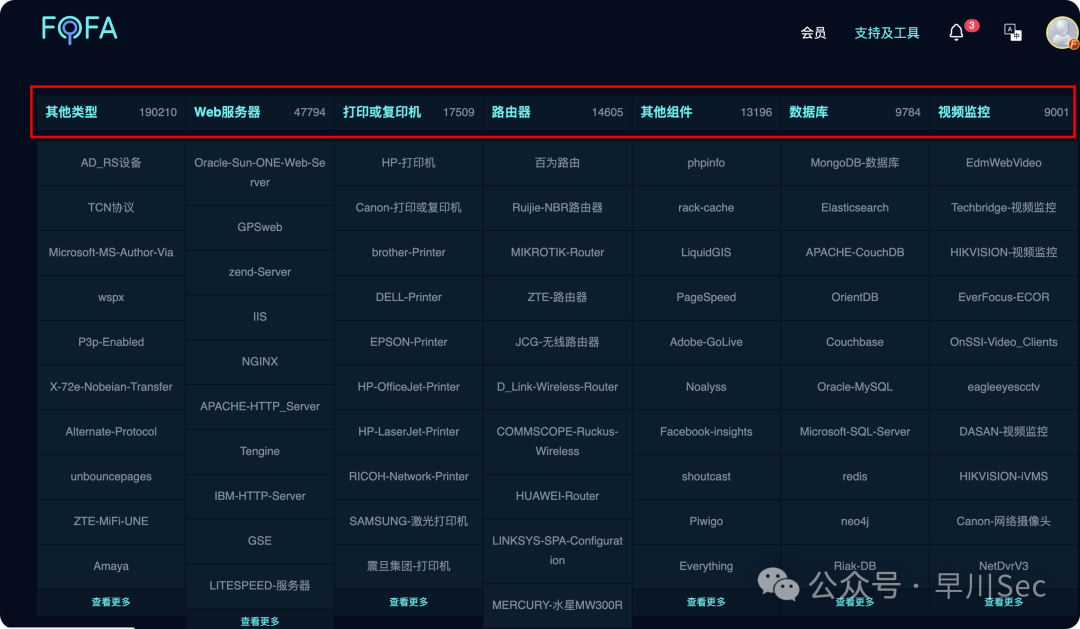Image resolution: width=1080 pixels, height=629 pixels.
Task: Click the ZTE-路由器 entry
Action: coord(557,297)
